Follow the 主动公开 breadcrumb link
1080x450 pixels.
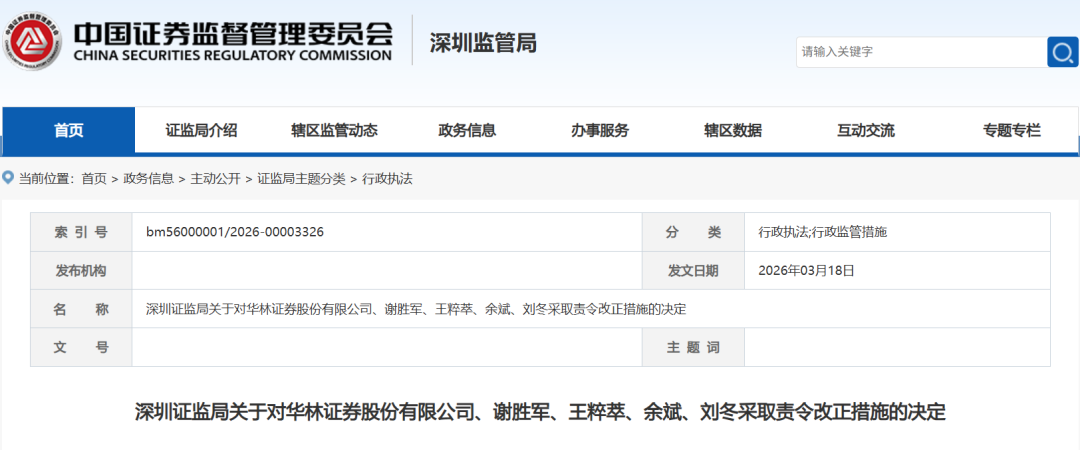[x=216, y=179]
